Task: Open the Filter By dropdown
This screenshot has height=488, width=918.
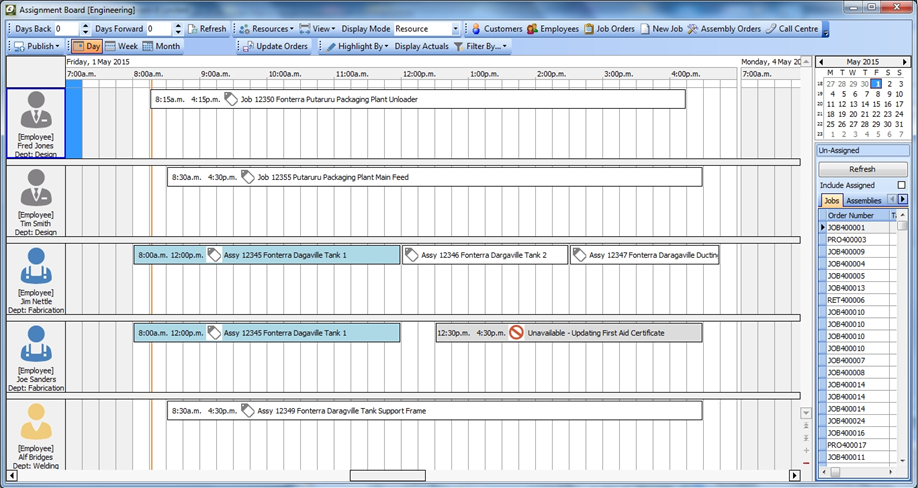Action: (481, 46)
